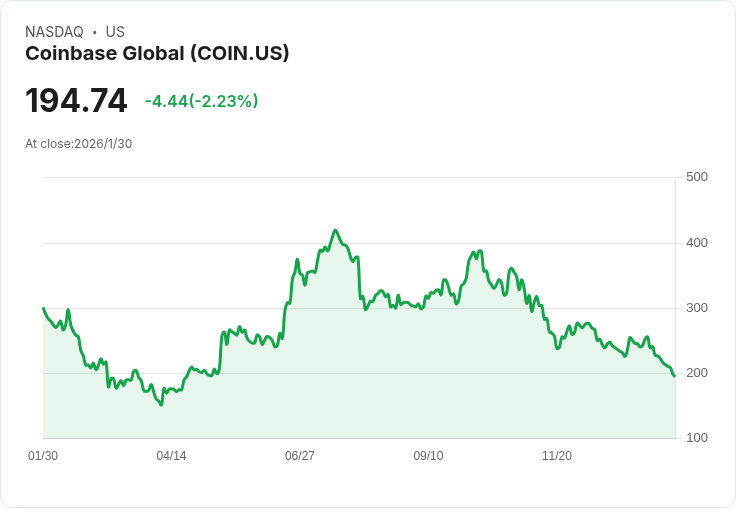This screenshot has width=736, height=508.
Task: Click the 01/30 x-axis date label
Action: click(43, 456)
